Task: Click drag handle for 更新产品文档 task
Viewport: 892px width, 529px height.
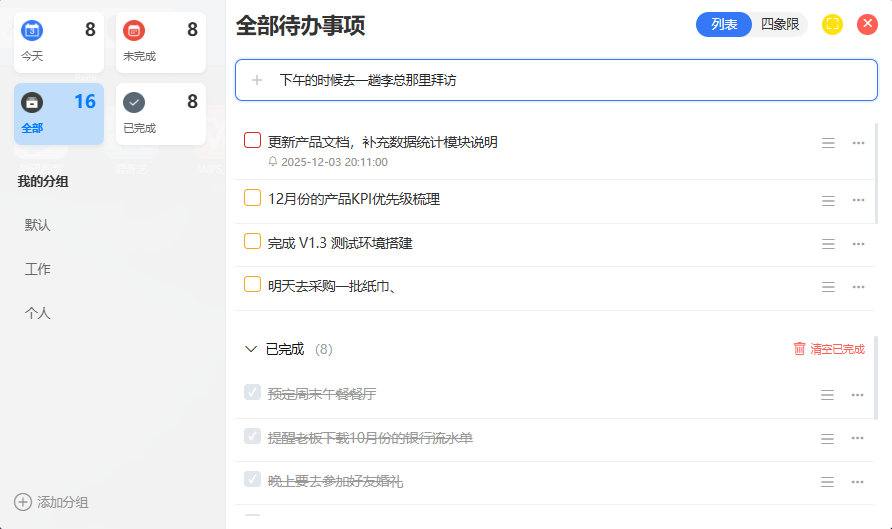Action: point(828,143)
